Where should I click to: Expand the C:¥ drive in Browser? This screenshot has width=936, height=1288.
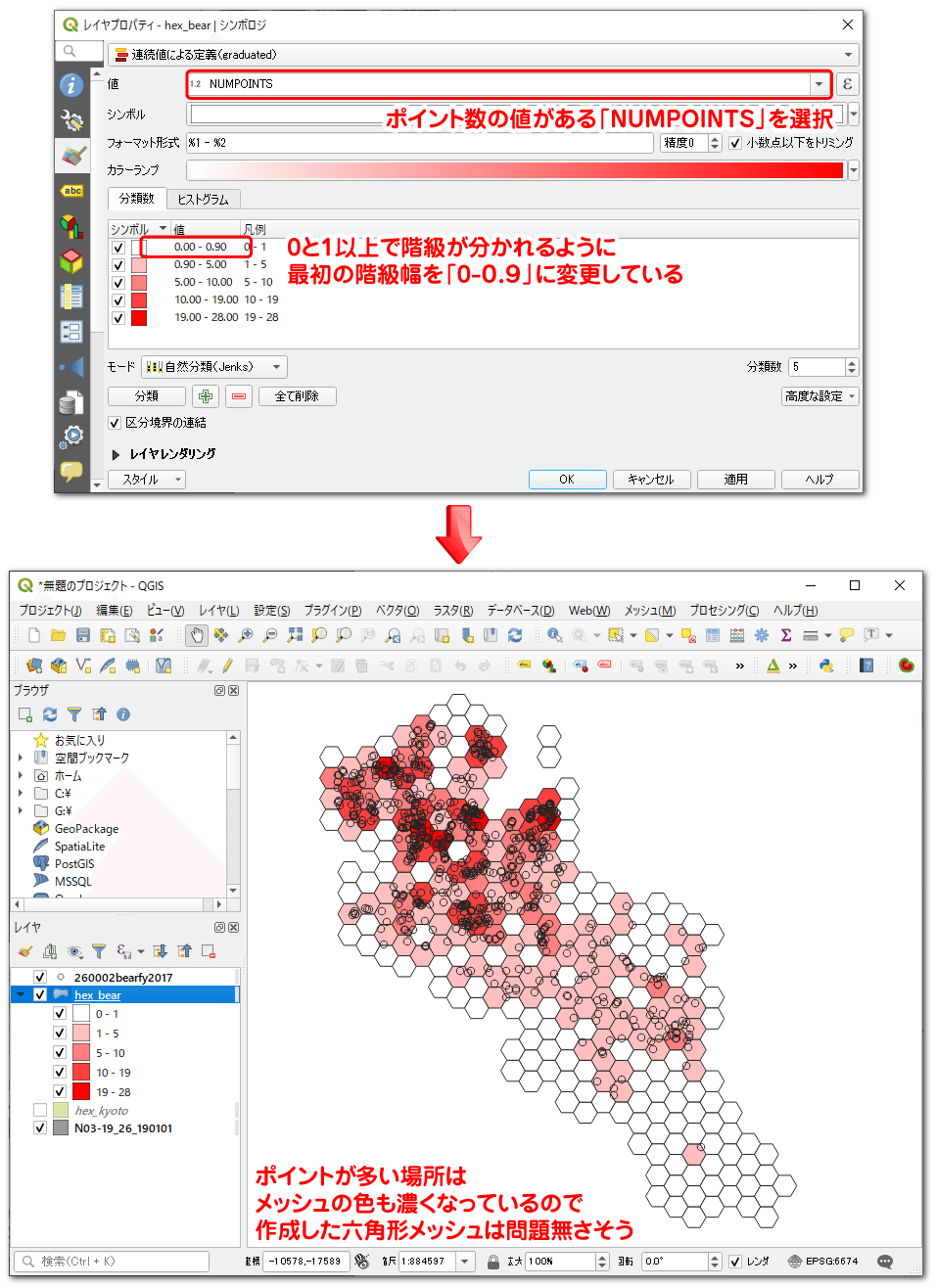pos(21,793)
